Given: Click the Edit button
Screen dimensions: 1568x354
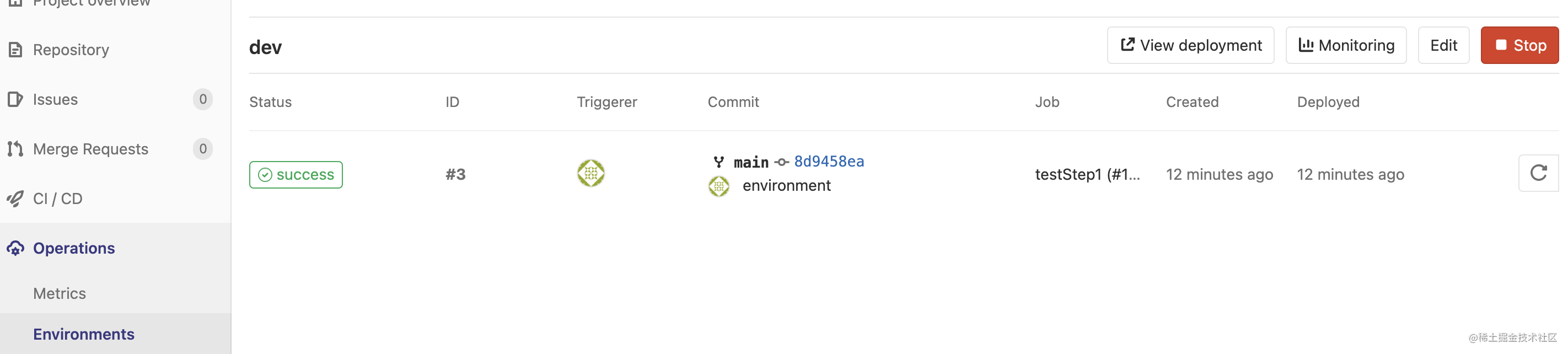Looking at the screenshot, I should click(x=1444, y=45).
